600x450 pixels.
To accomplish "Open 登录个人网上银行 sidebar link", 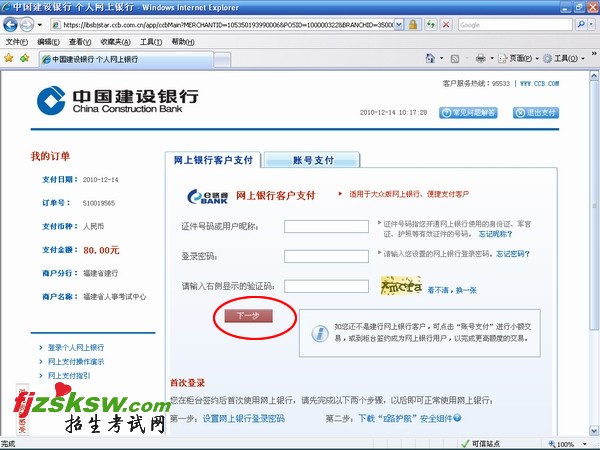I will point(82,346).
